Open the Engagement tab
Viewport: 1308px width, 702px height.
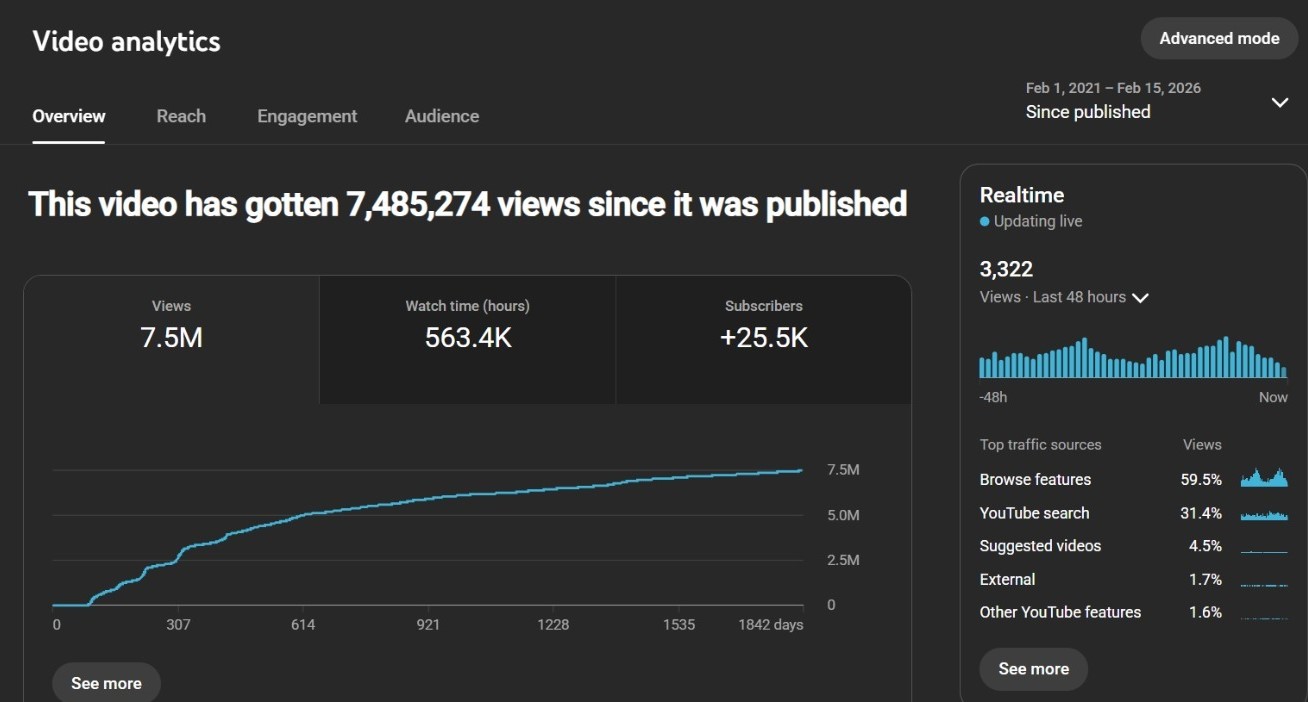[307, 116]
